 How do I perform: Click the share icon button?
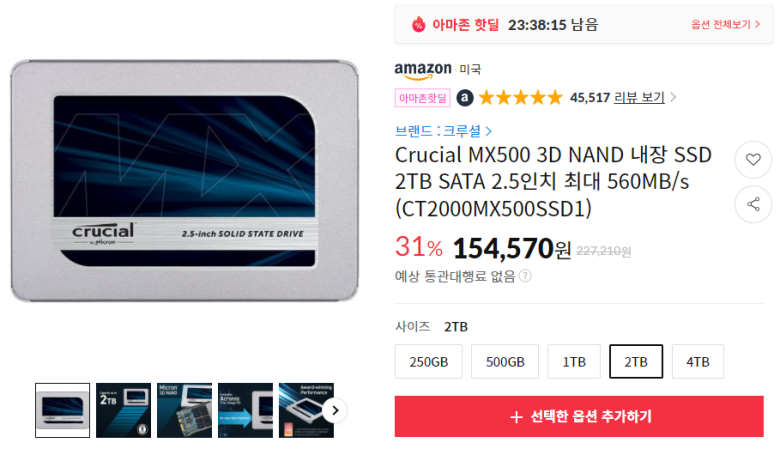coord(753,204)
